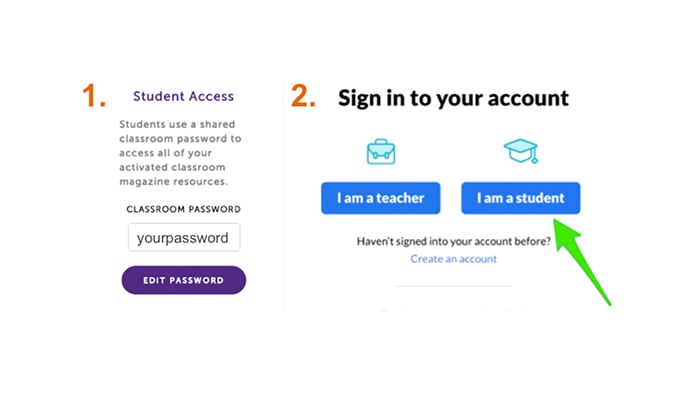Click the "Student Access" heading
Viewport: 700px width, 400px height.
[183, 97]
